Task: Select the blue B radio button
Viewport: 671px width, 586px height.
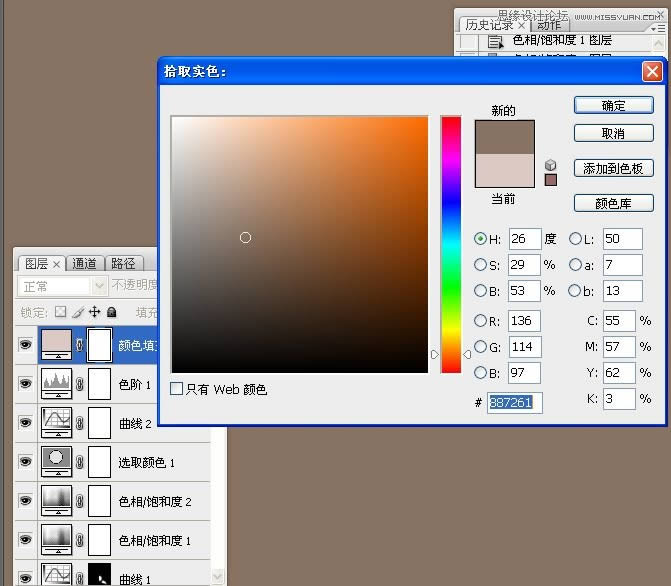Action: tap(481, 372)
